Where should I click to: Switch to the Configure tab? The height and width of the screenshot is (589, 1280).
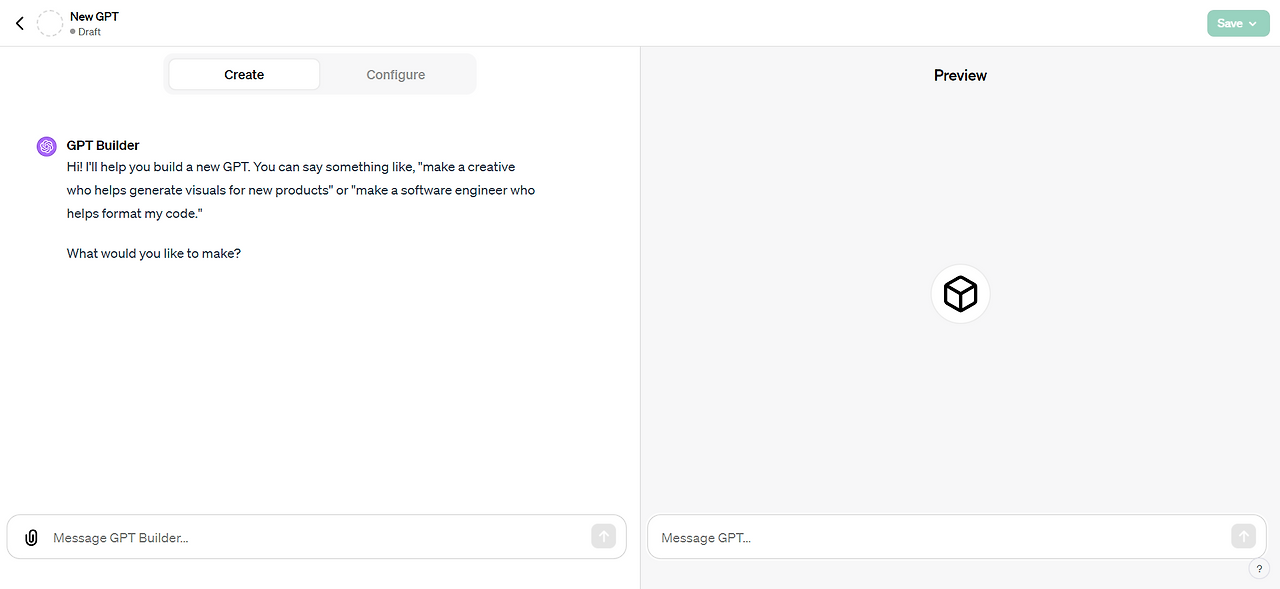tap(395, 74)
